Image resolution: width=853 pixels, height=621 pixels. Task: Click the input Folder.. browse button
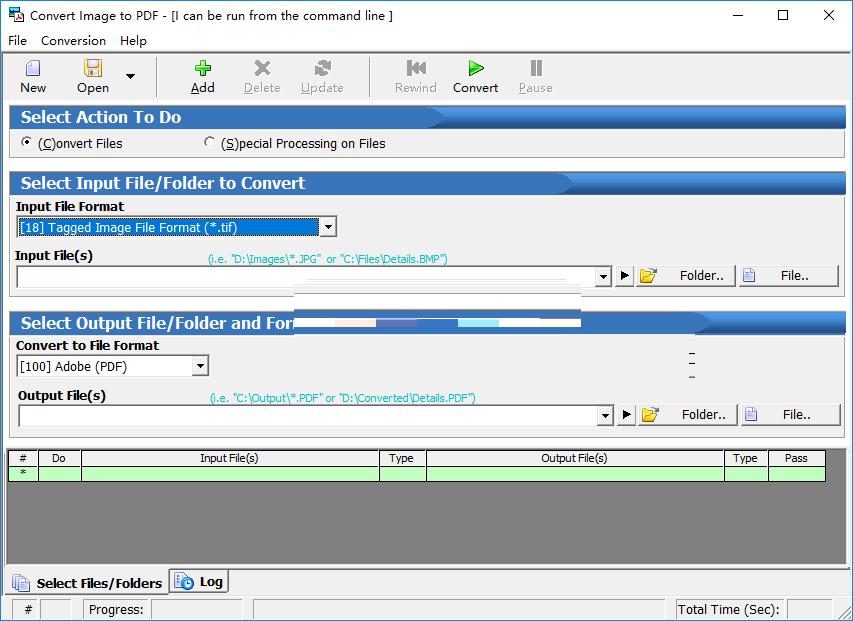(x=687, y=275)
